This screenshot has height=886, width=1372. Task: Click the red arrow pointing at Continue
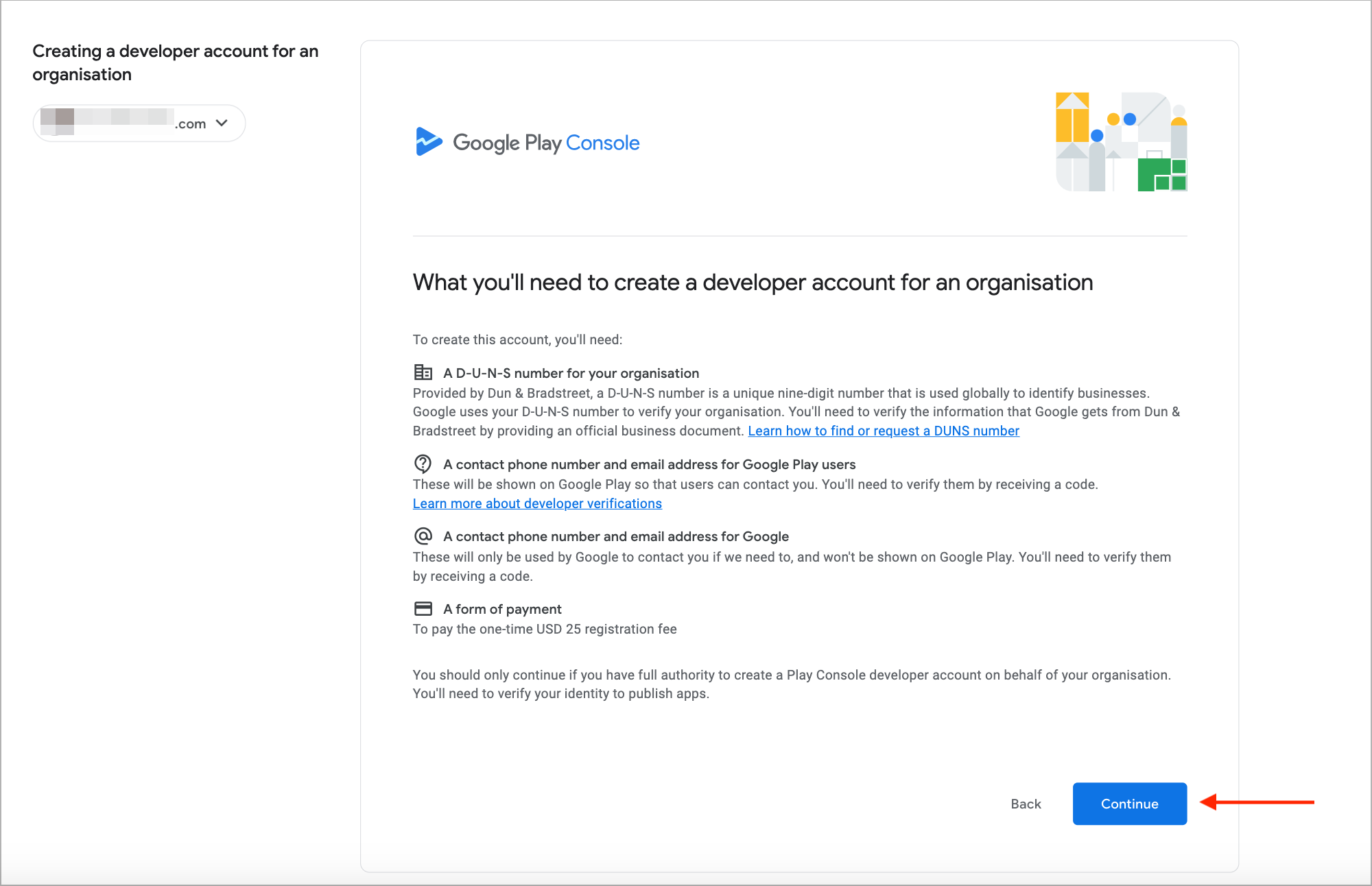1257,802
